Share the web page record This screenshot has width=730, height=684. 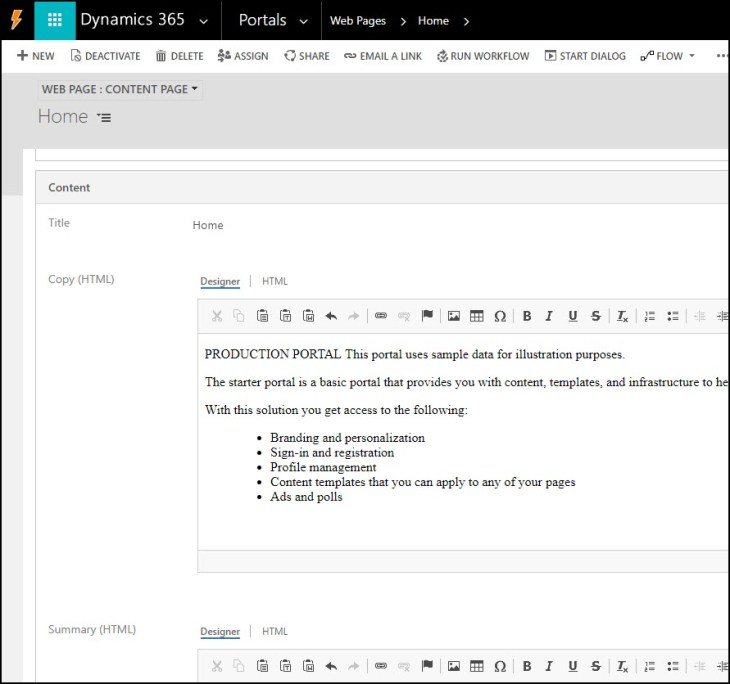point(307,56)
